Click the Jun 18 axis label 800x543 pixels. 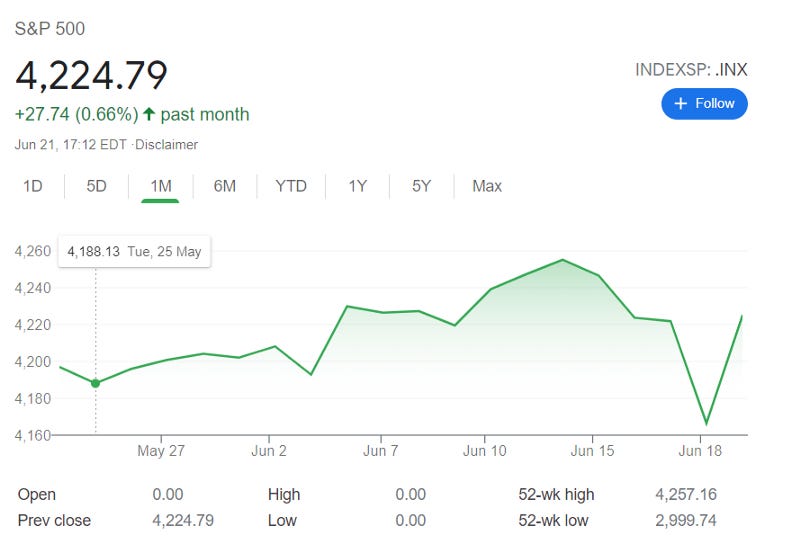pyautogui.click(x=700, y=451)
